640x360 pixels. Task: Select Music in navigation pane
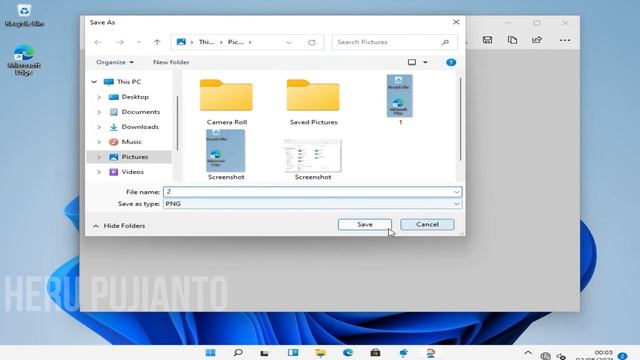pyautogui.click(x=131, y=142)
